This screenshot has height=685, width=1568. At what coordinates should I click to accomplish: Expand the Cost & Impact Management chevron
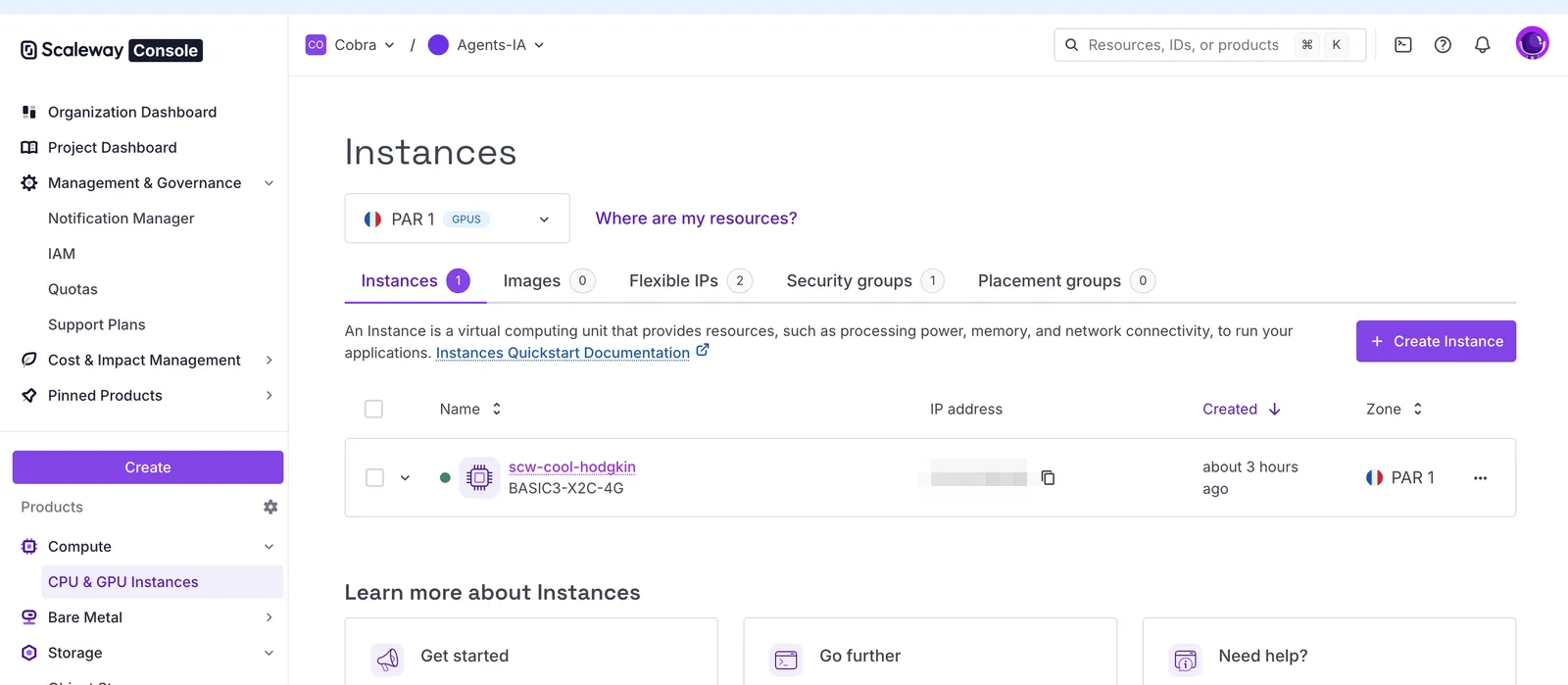(x=269, y=360)
